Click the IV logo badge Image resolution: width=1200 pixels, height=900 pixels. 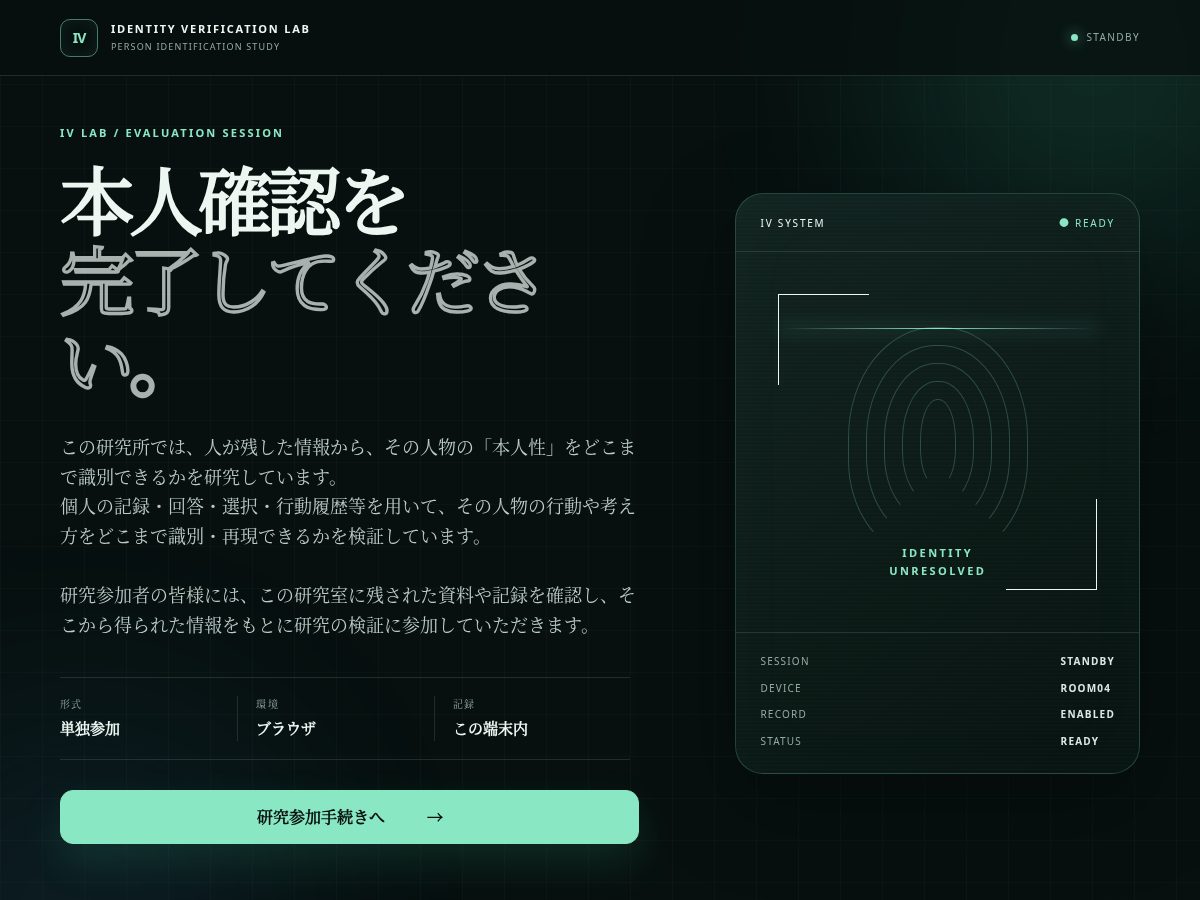coord(79,38)
